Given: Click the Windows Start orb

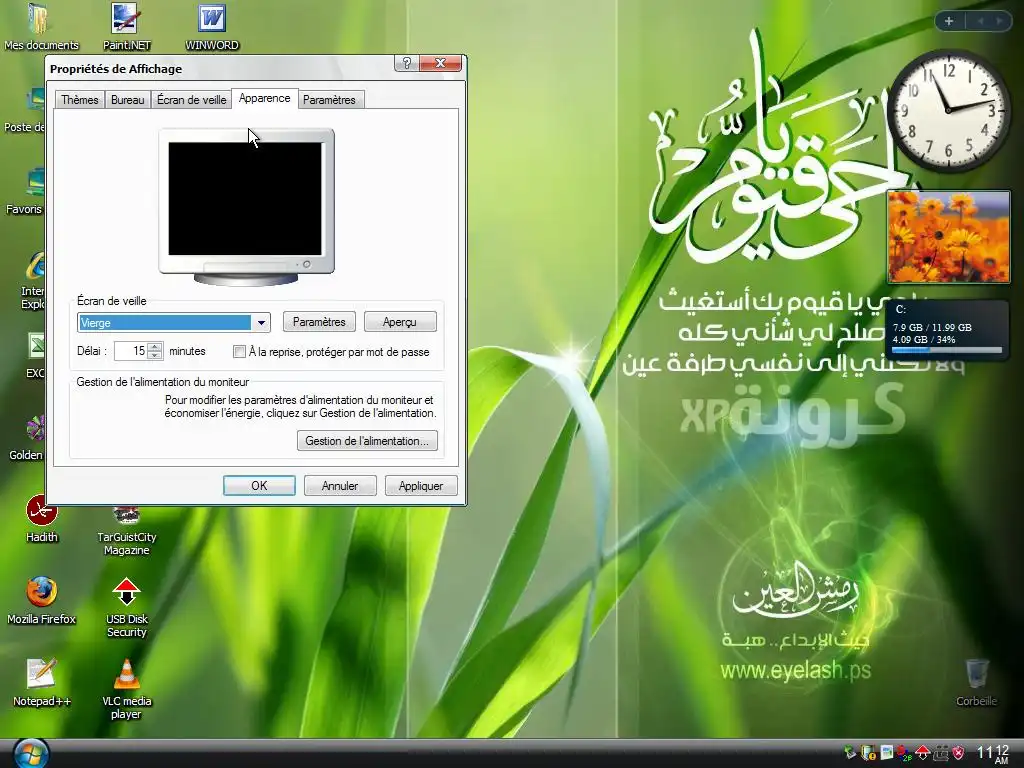Looking at the screenshot, I should pos(31,754).
